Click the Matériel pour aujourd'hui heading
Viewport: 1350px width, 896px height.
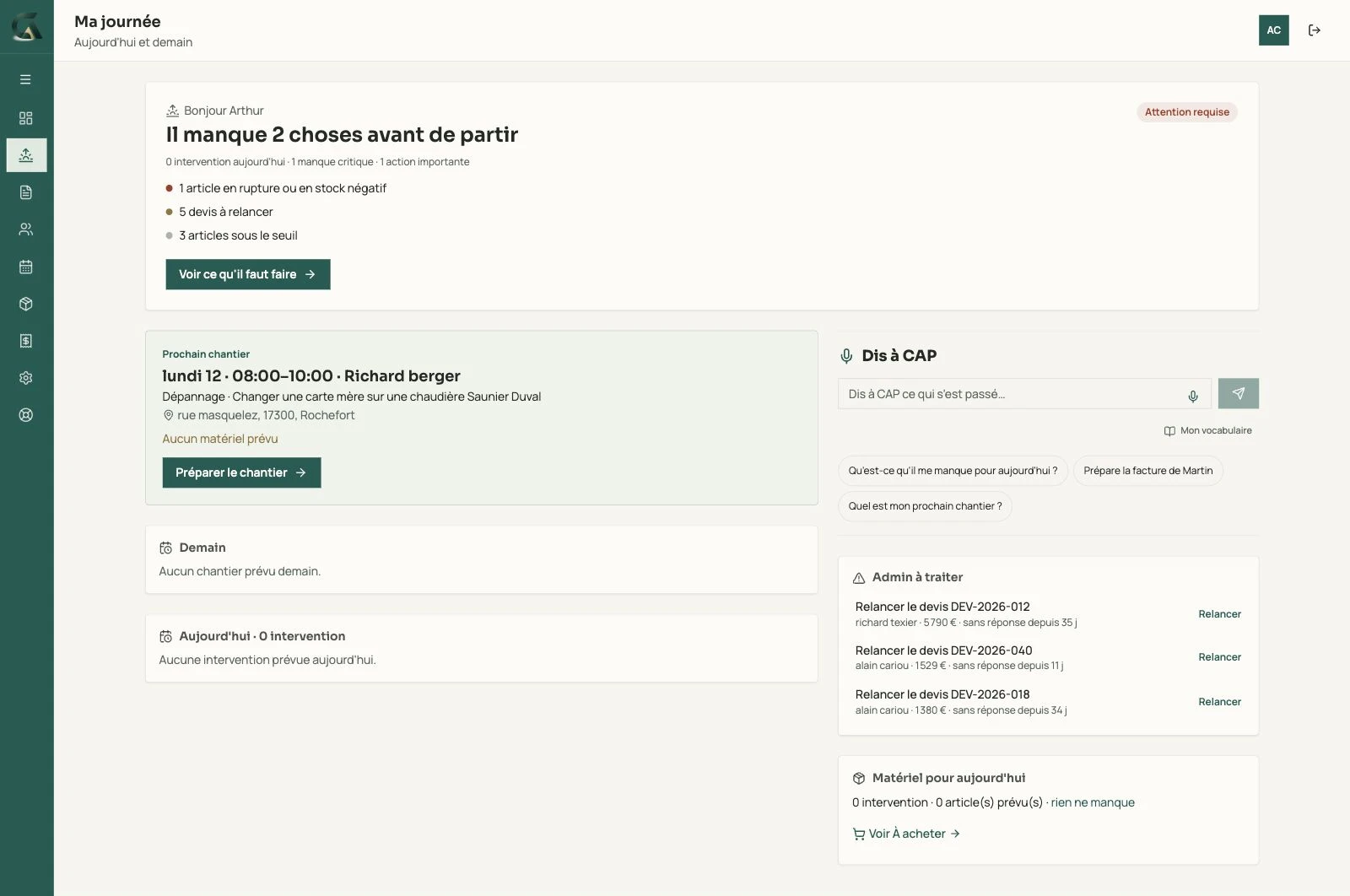pyautogui.click(x=949, y=778)
